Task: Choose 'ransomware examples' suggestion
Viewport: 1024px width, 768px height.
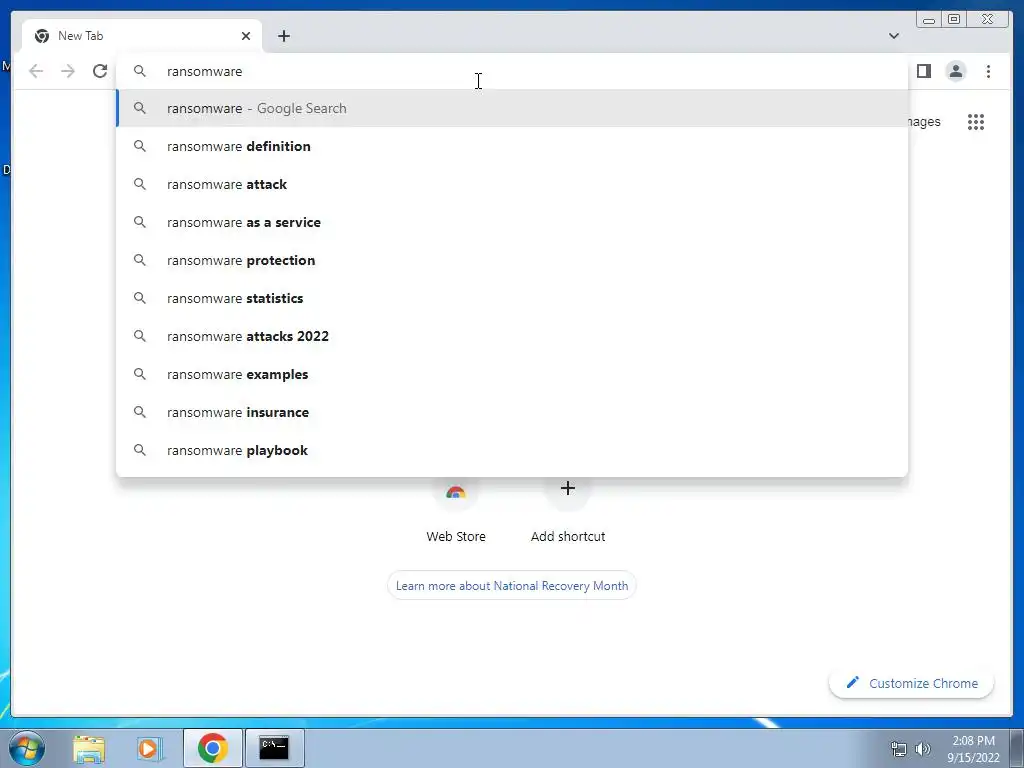Action: (x=512, y=374)
